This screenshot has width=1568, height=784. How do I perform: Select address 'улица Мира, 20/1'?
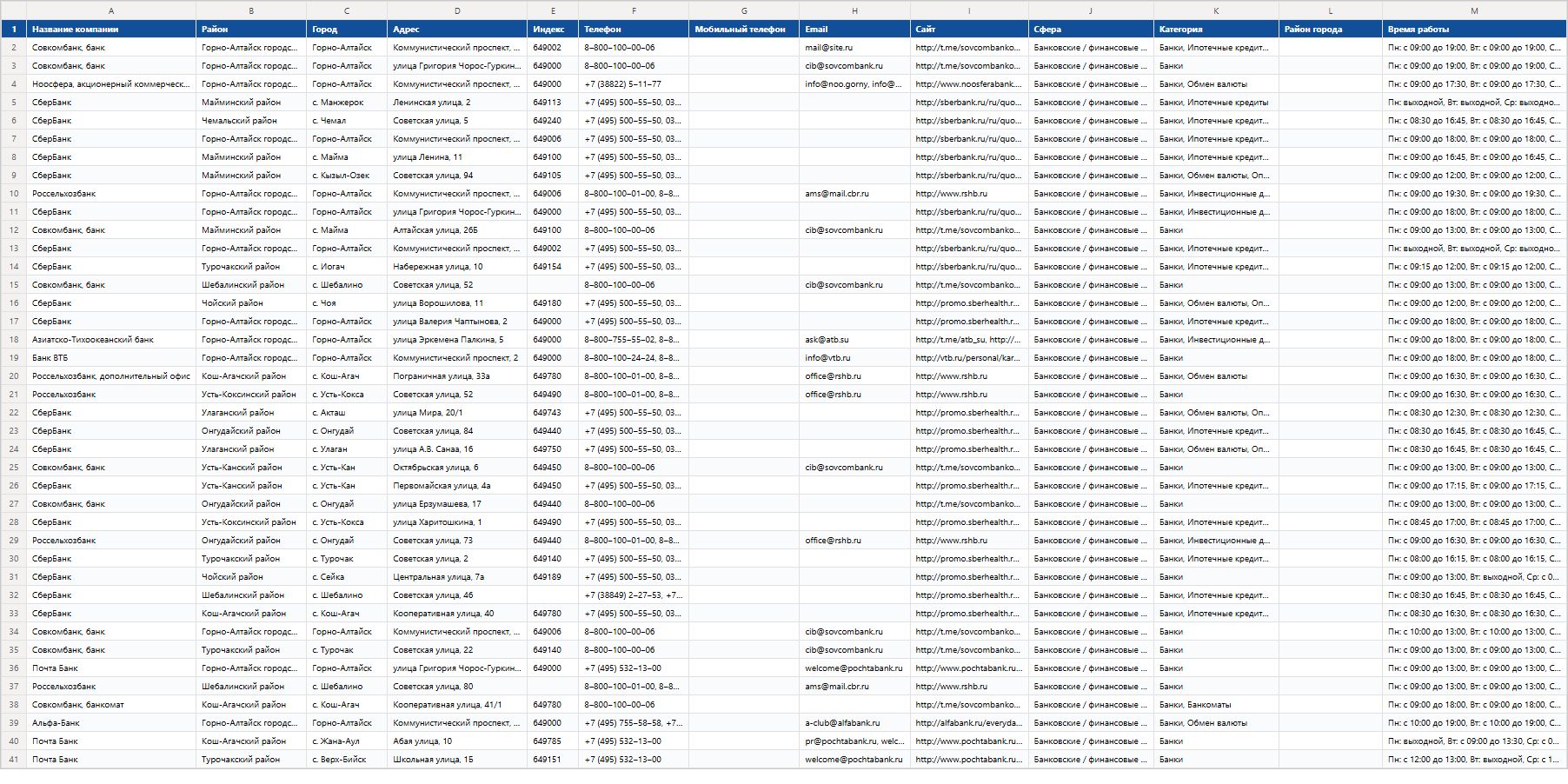click(457, 413)
